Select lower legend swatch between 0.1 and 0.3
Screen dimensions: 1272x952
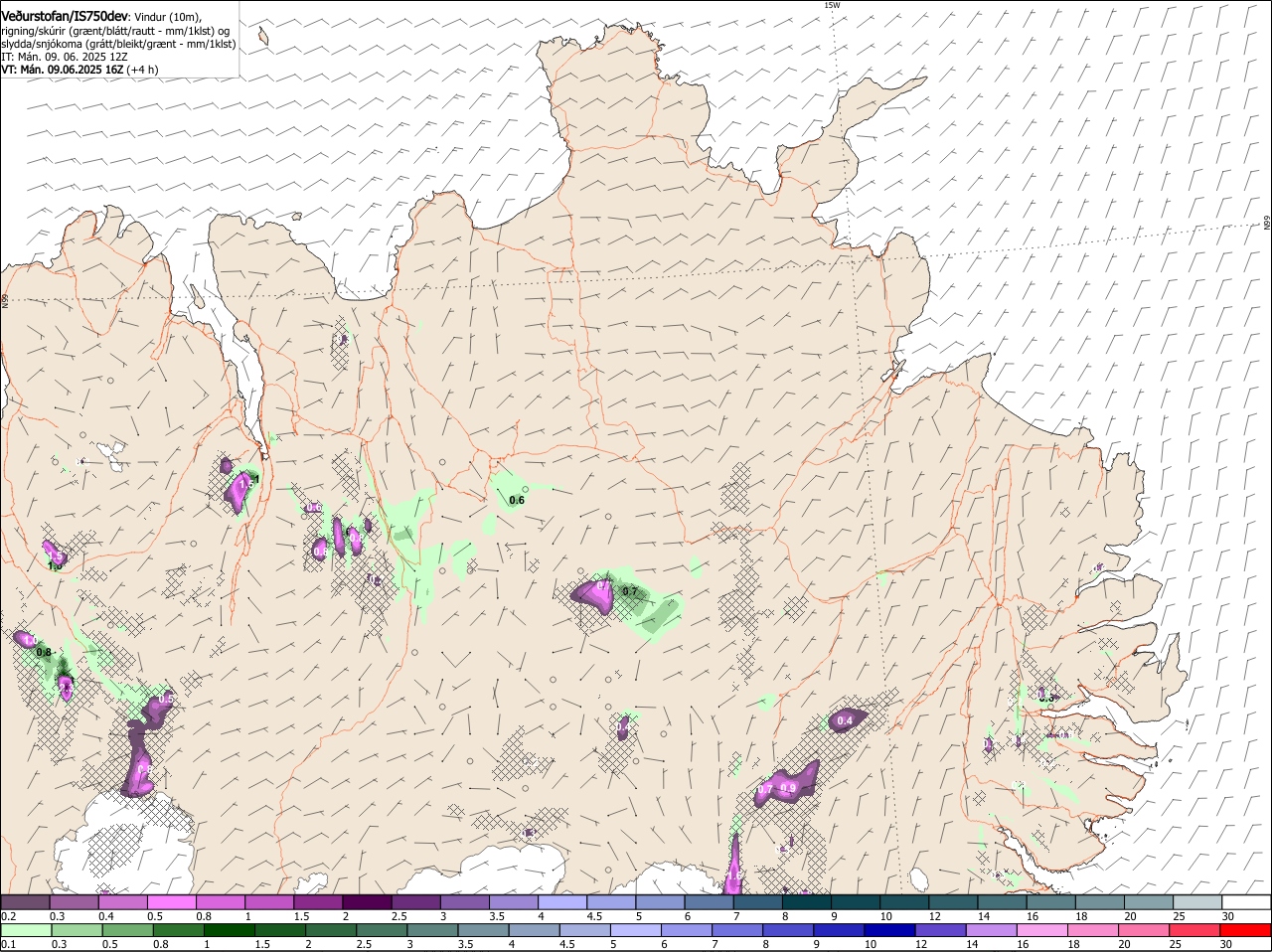click(26, 931)
